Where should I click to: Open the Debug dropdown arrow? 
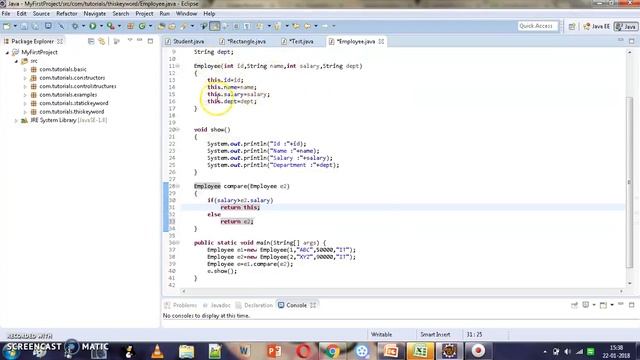(83, 26)
